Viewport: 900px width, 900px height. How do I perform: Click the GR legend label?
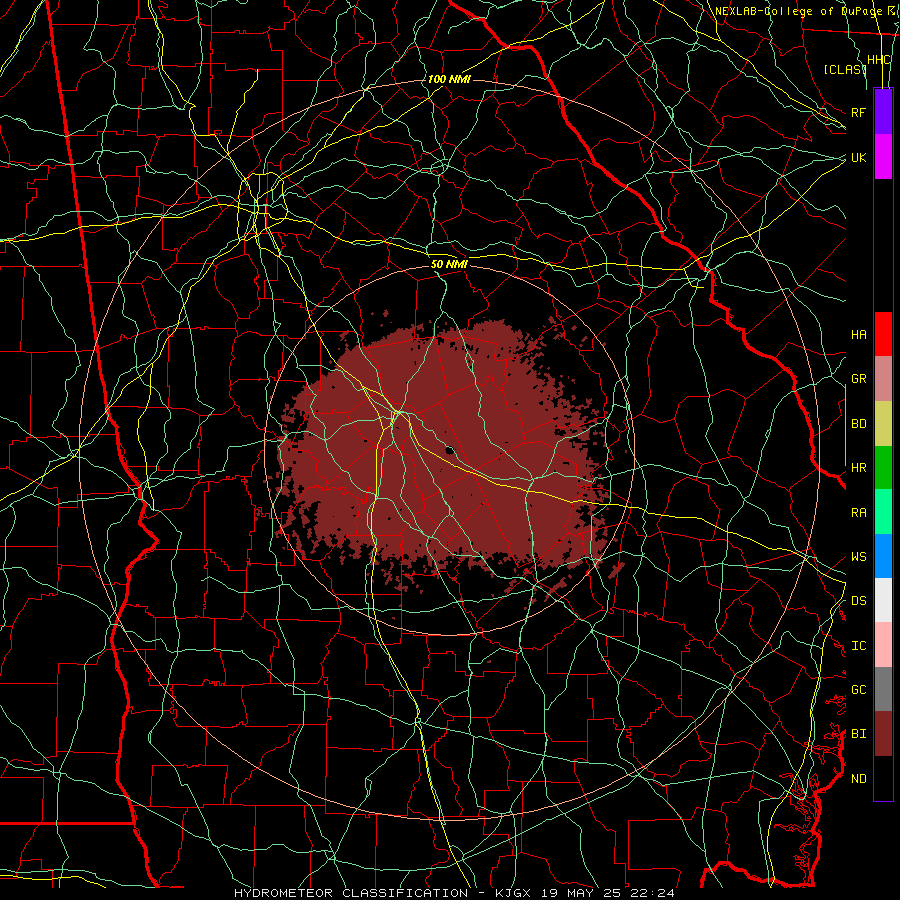pos(858,379)
